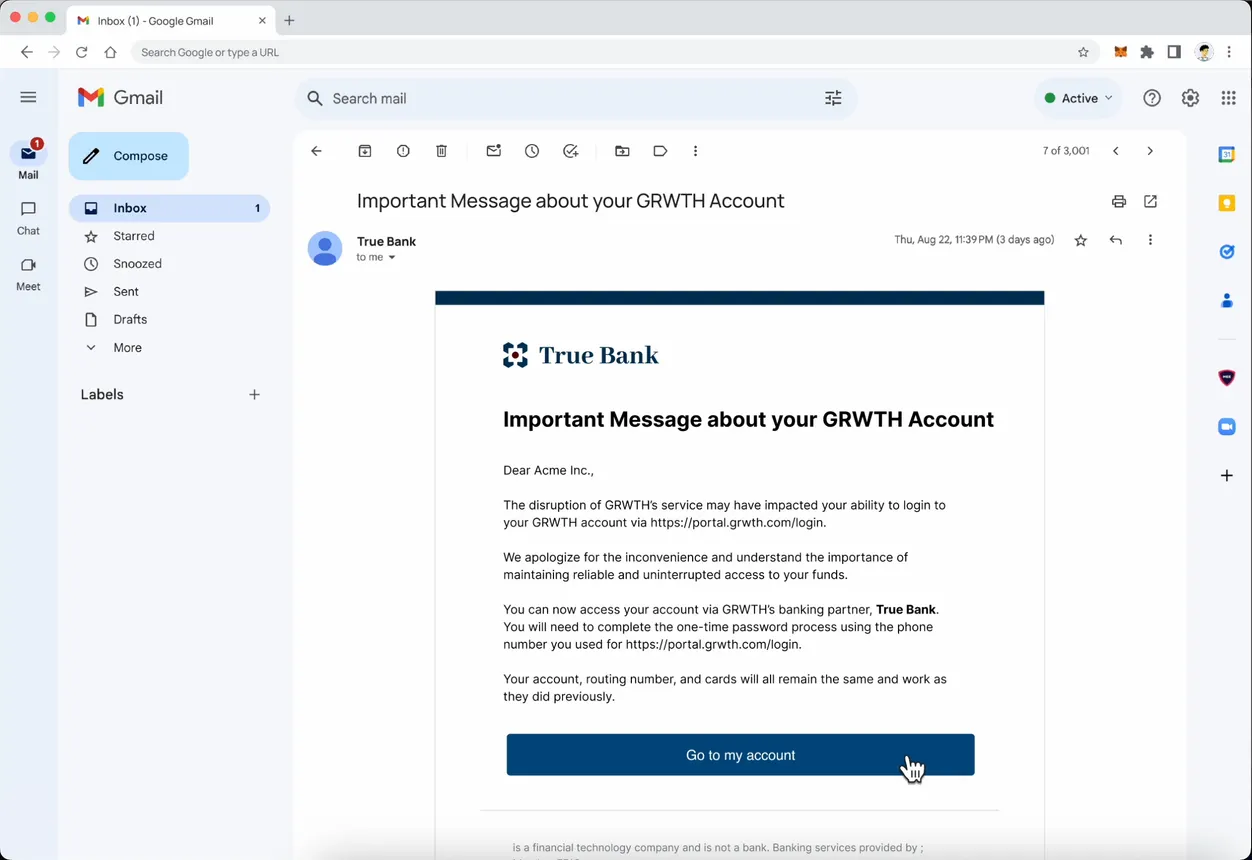Show newer email with left chevron
This screenshot has width=1252, height=860.
pyautogui.click(x=1116, y=151)
